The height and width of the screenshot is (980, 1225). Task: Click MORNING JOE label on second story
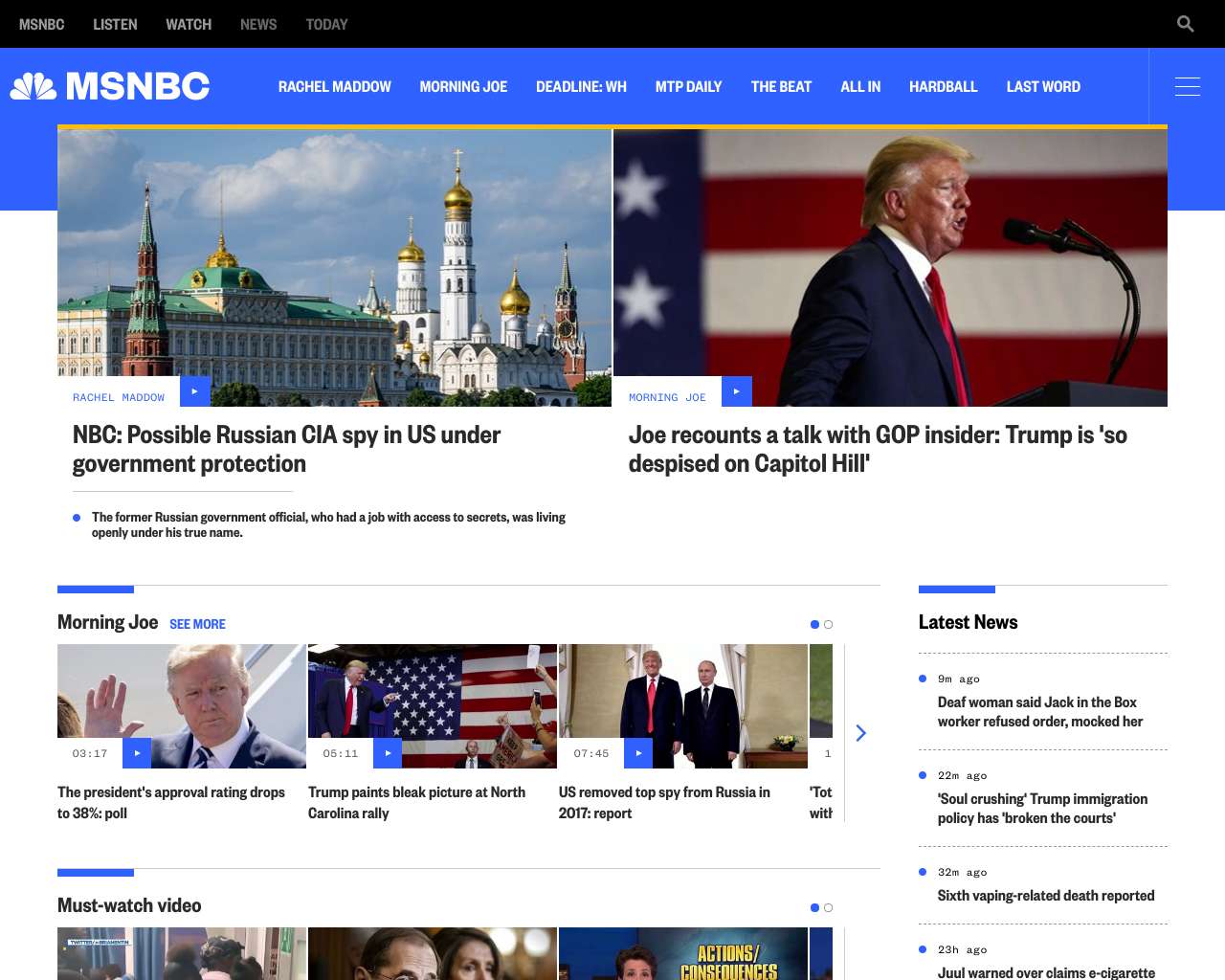tap(667, 397)
